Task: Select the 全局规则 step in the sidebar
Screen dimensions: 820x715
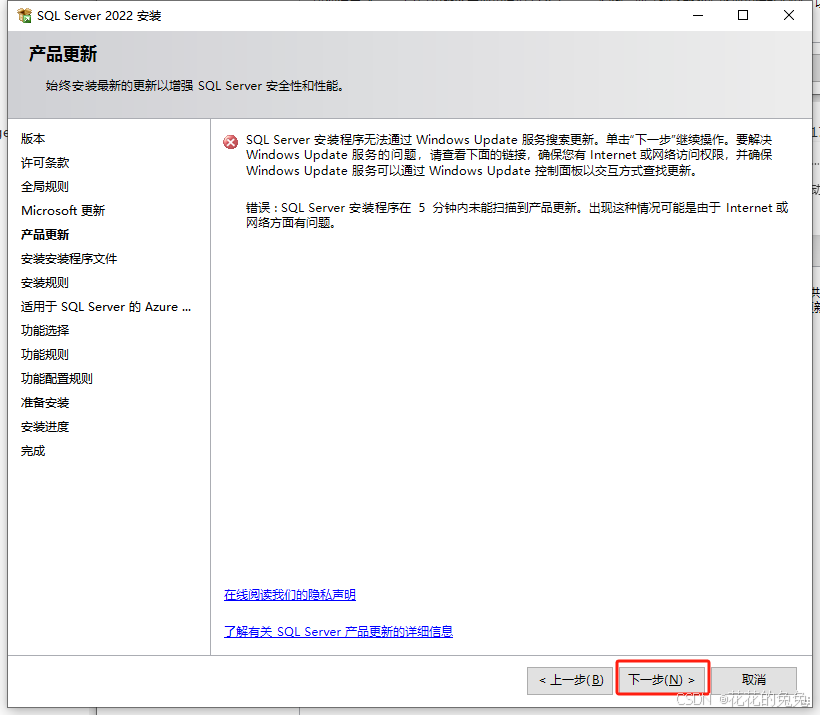Action: 45,187
